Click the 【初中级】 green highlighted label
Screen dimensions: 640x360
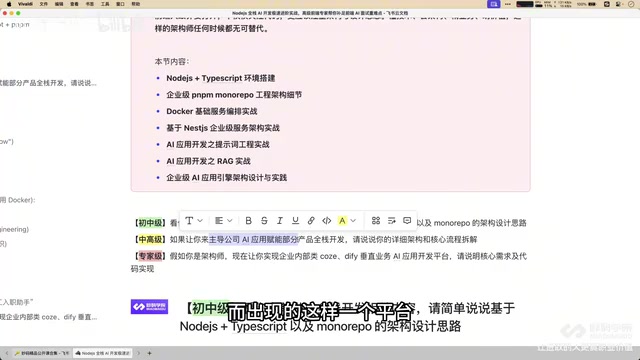tap(150, 223)
